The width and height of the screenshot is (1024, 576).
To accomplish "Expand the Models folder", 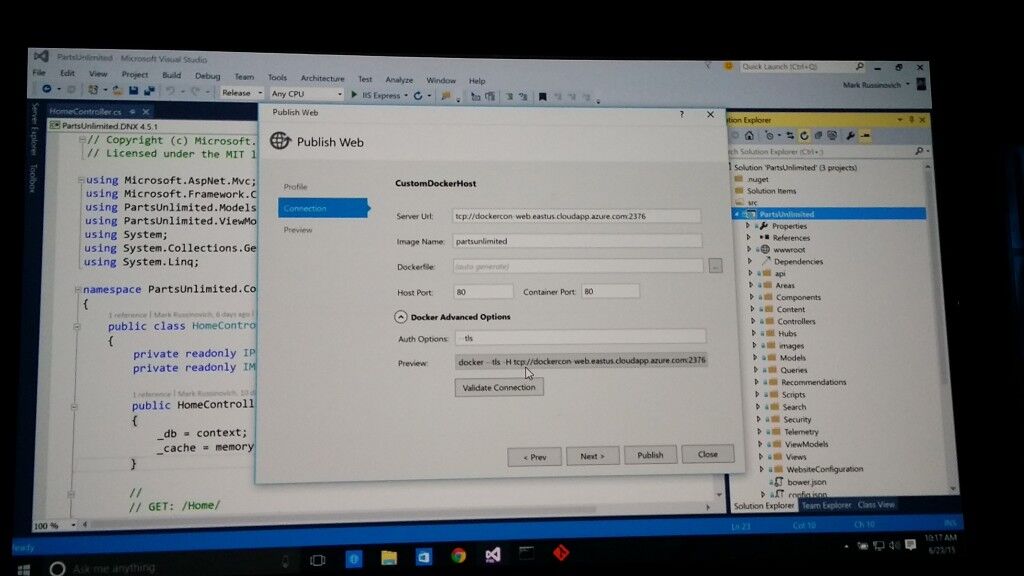I will (x=755, y=357).
